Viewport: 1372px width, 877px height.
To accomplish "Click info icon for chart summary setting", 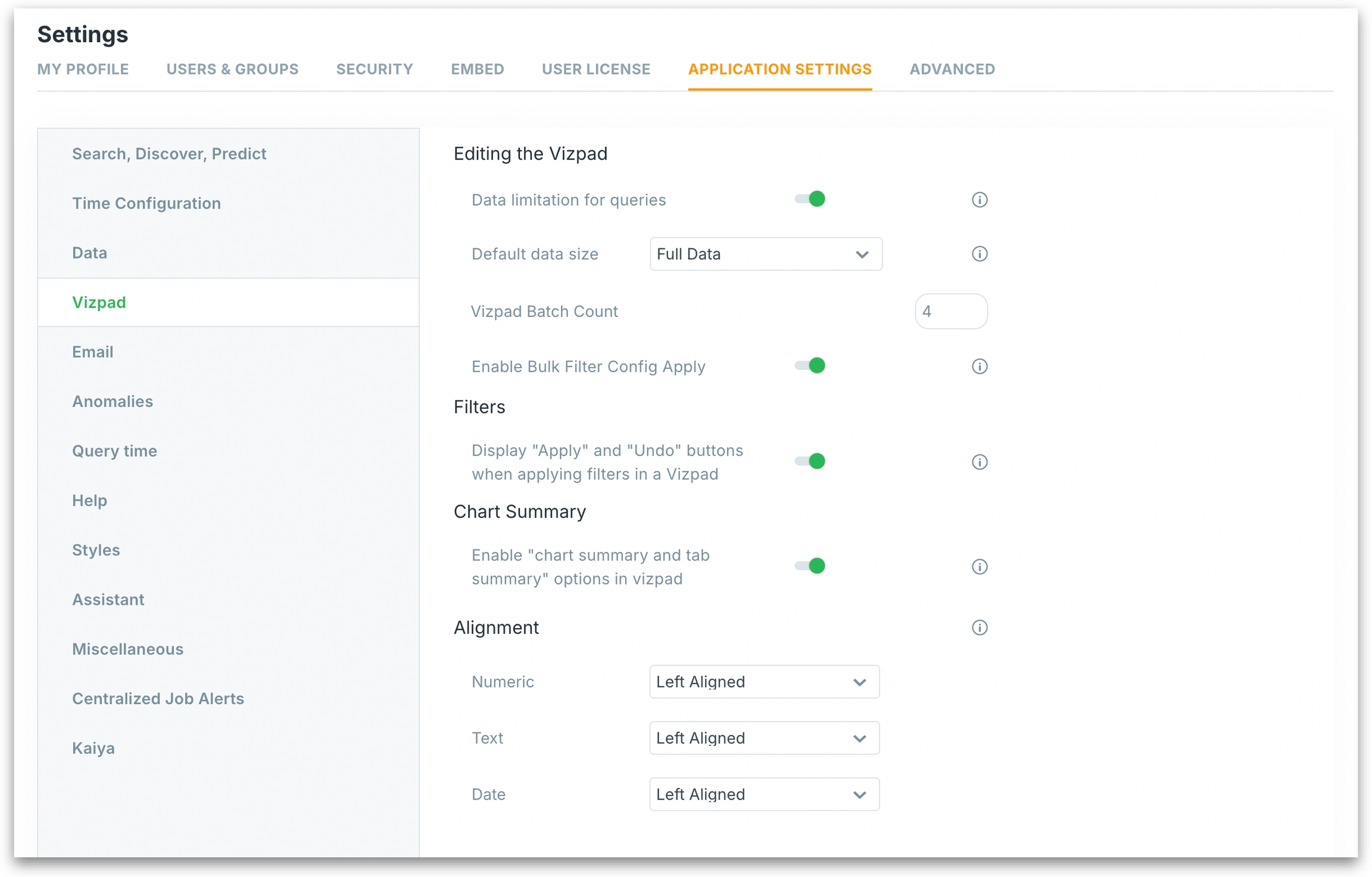I will (979, 567).
